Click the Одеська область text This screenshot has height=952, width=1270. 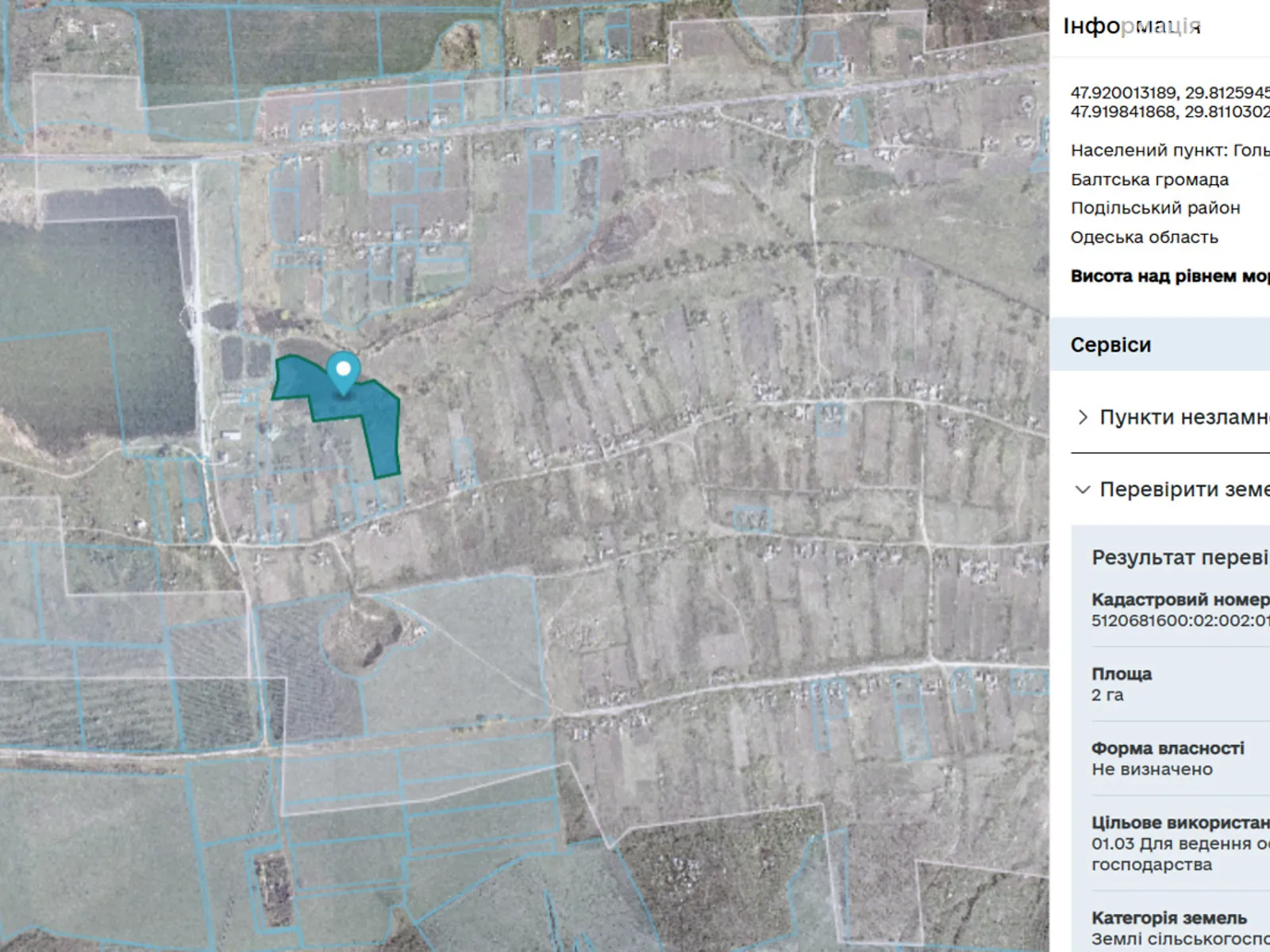click(x=1144, y=237)
